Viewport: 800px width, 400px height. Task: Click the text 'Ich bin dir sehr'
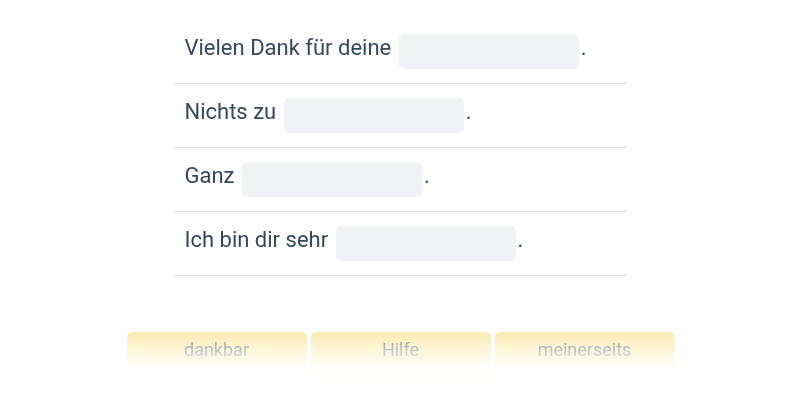(256, 240)
